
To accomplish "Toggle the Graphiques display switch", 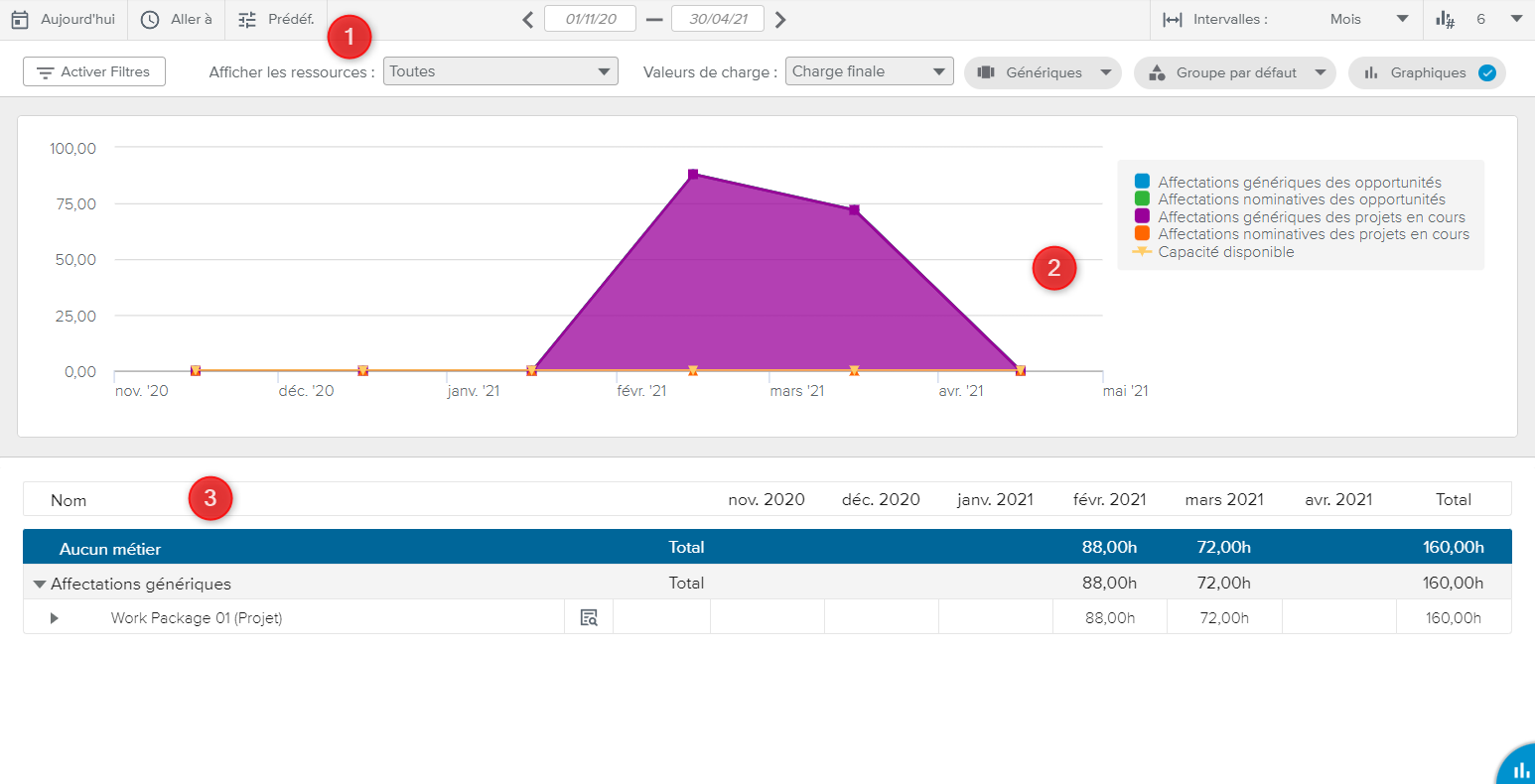I will pyautogui.click(x=1486, y=72).
